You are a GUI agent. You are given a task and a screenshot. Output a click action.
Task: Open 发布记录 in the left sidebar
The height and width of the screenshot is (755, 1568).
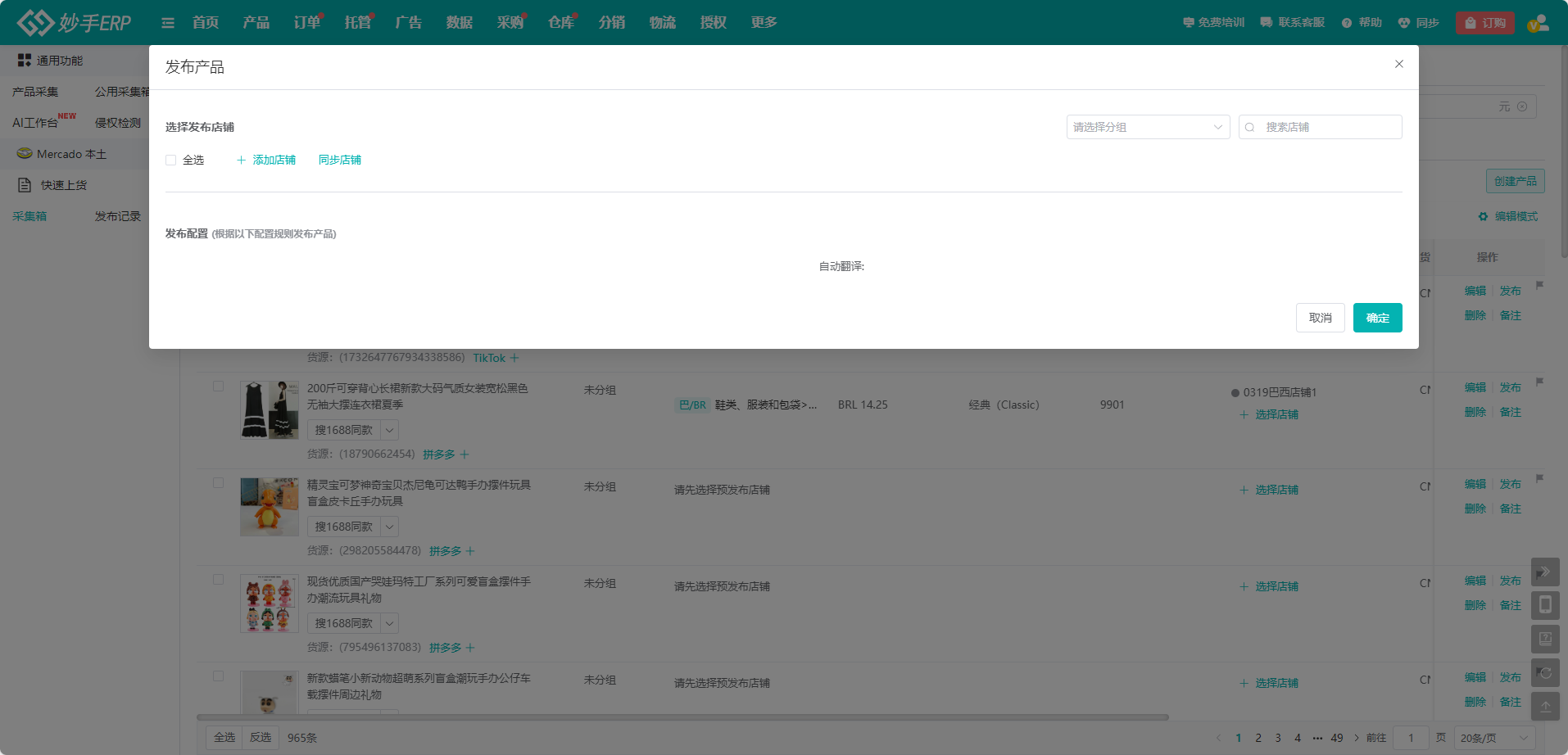[117, 216]
